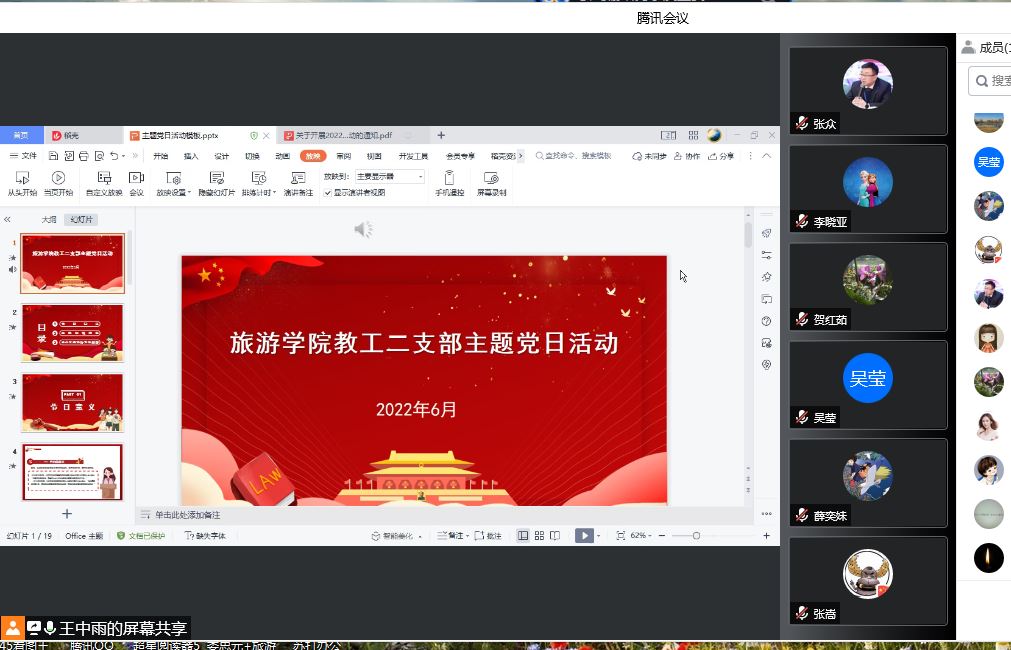
Task: Open 手机遥控 phone remote tool
Action: coord(449,178)
